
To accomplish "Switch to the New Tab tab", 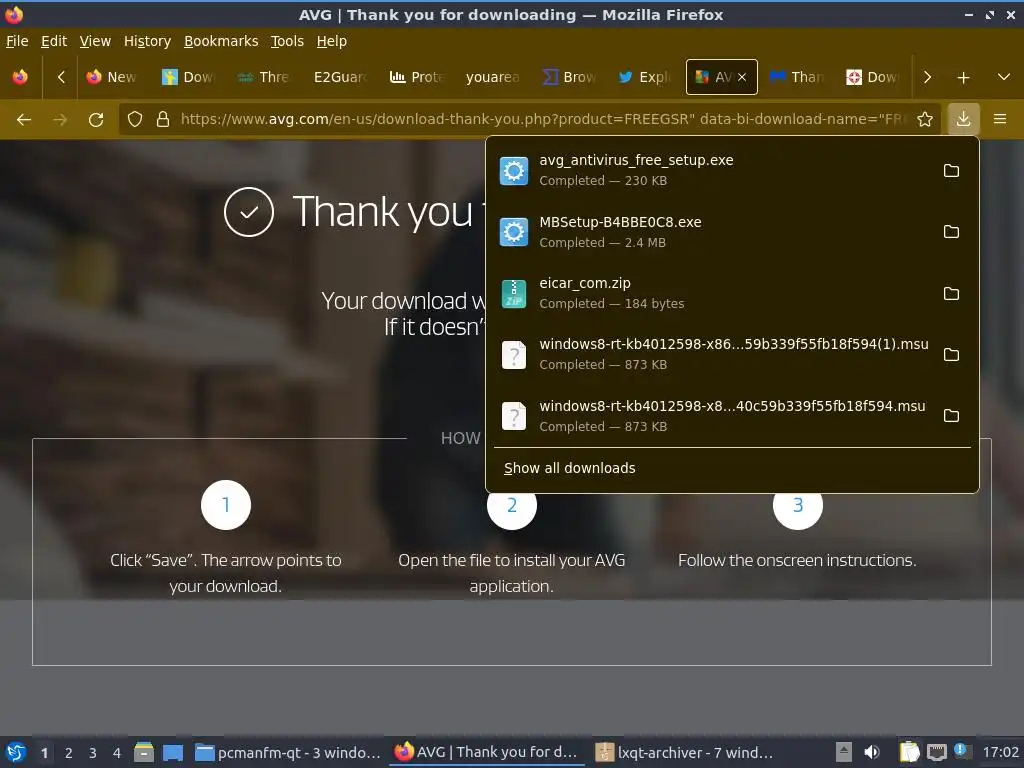I will 112,77.
